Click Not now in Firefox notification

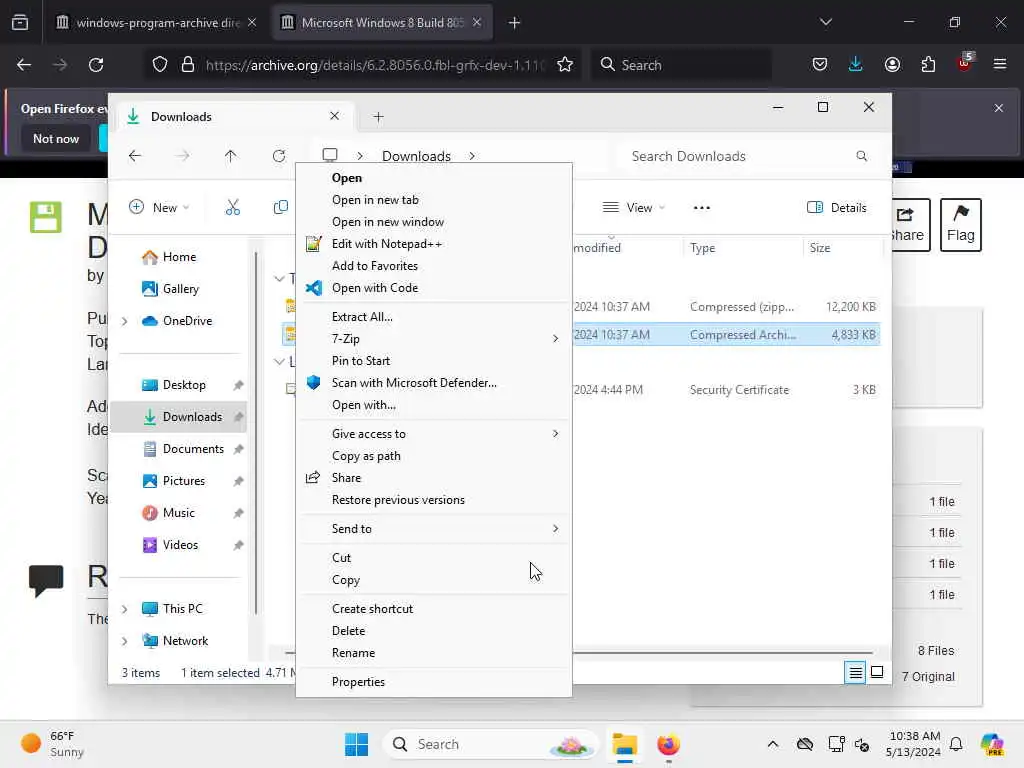(x=56, y=138)
